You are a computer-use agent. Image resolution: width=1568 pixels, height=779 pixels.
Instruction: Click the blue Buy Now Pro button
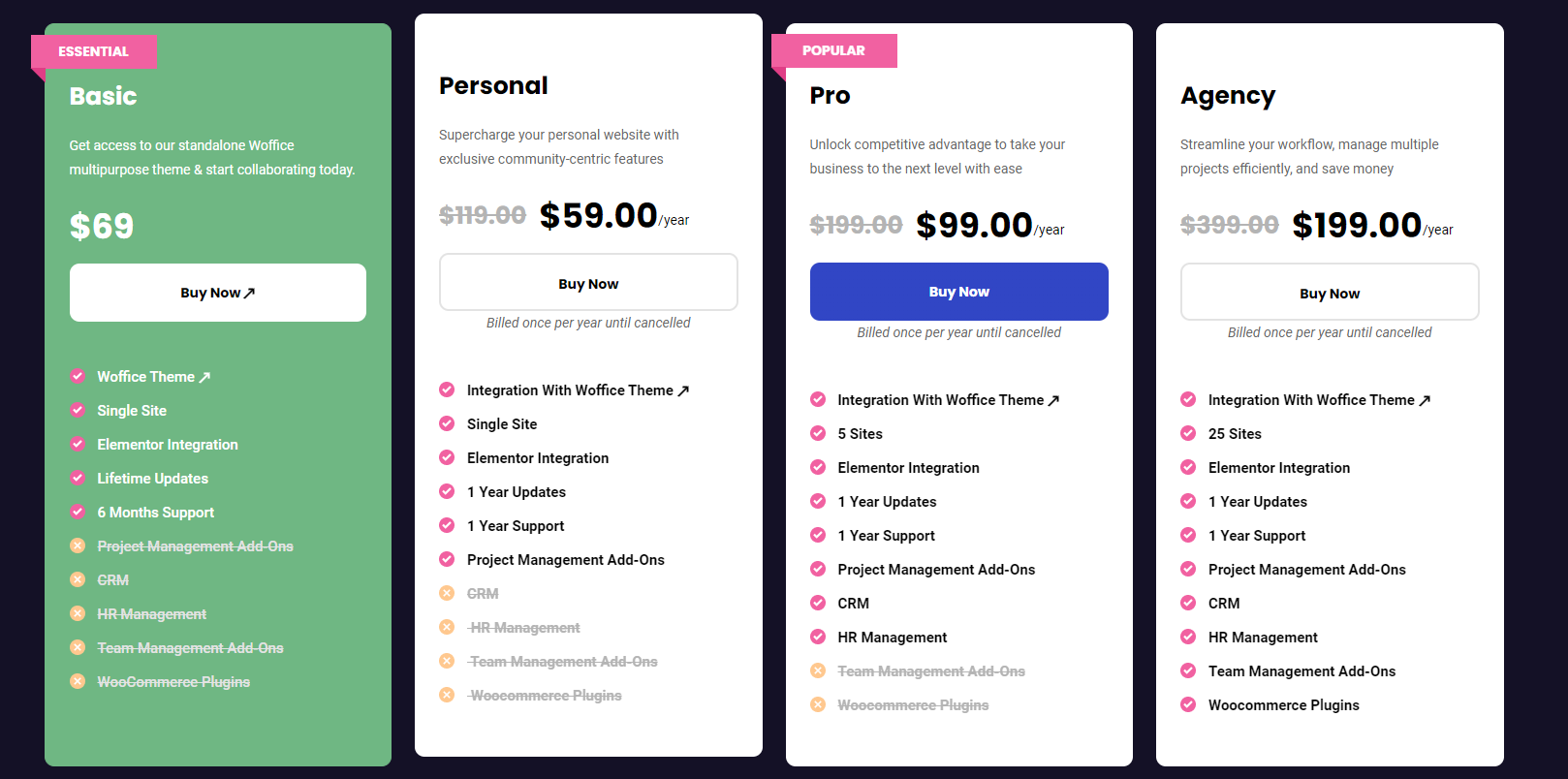click(959, 292)
